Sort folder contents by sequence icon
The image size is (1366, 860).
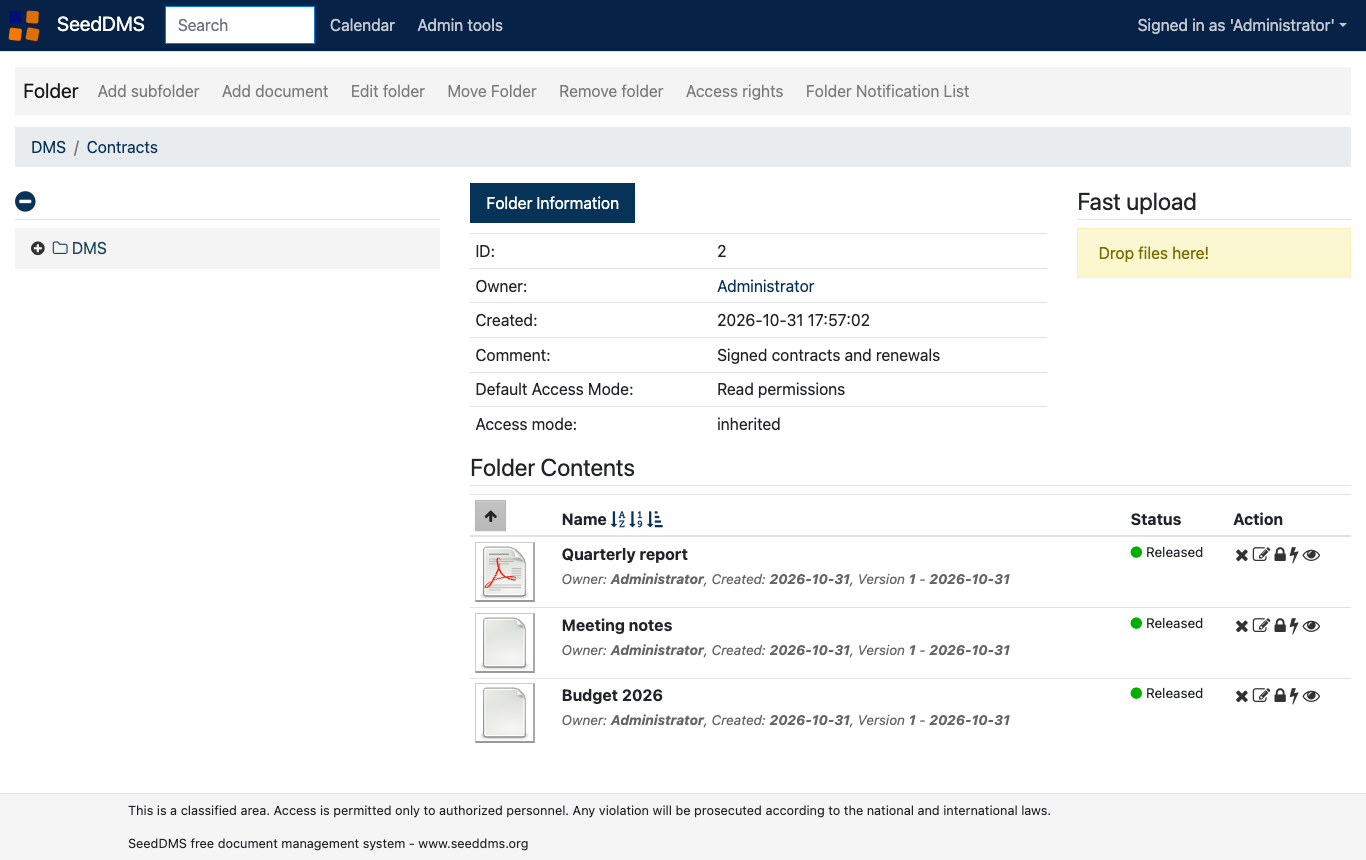(655, 519)
